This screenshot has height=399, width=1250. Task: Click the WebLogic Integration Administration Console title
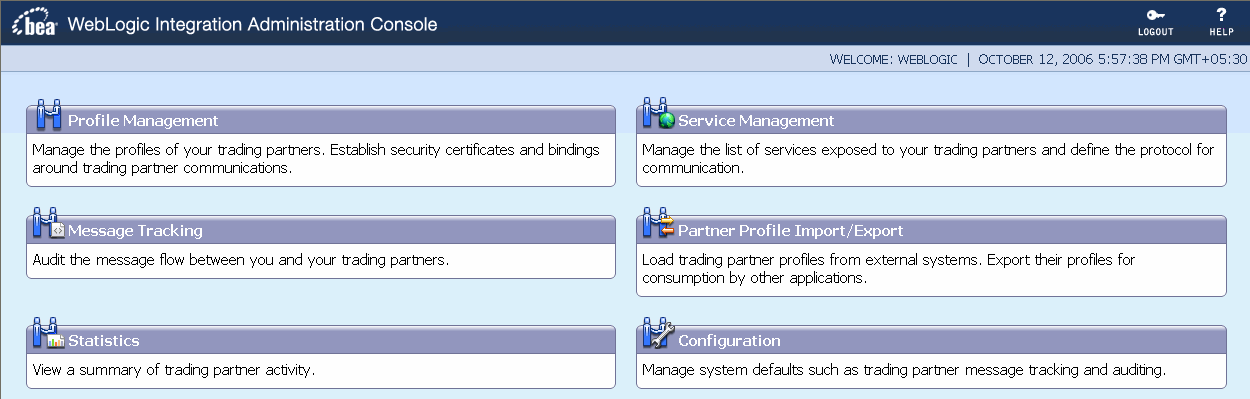tap(252, 25)
